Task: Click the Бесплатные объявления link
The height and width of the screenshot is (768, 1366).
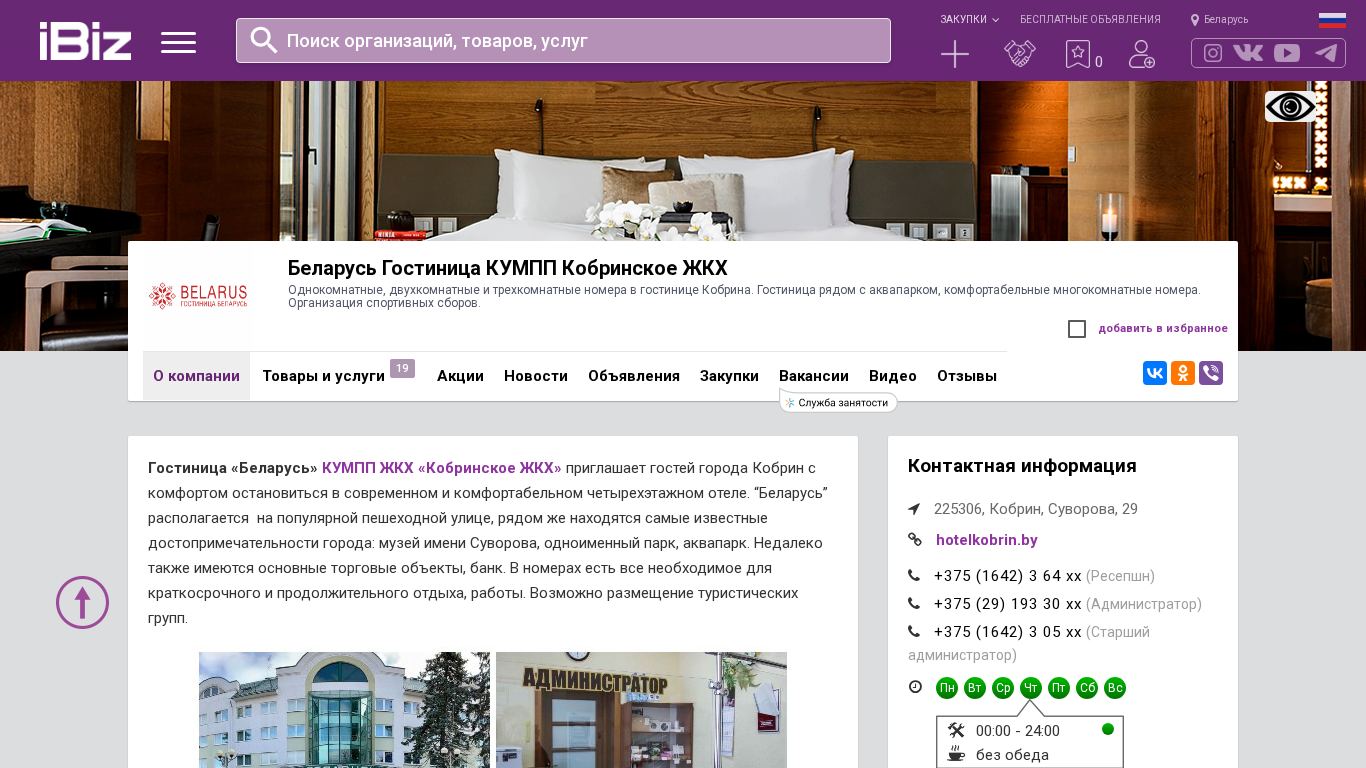Action: coord(1090,20)
